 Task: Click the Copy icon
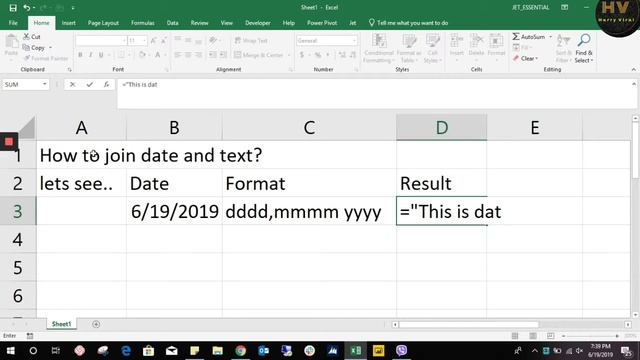[26, 47]
